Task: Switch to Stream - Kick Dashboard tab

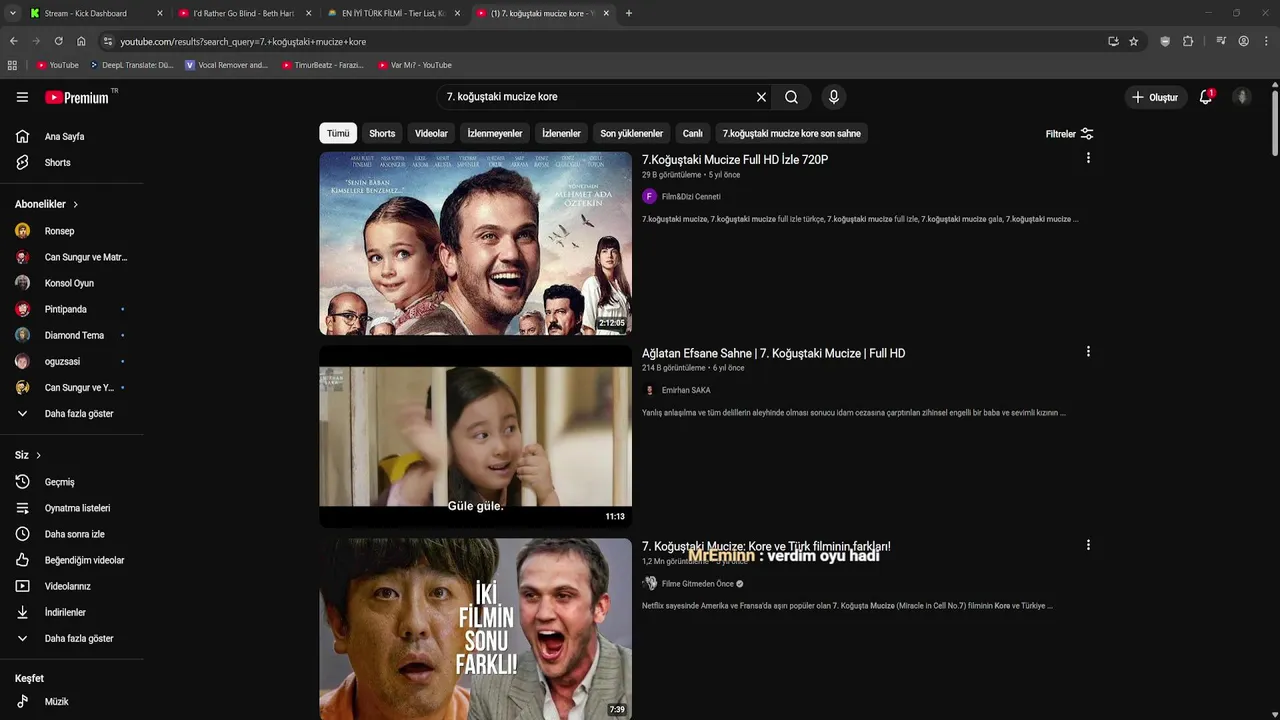Action: point(94,13)
